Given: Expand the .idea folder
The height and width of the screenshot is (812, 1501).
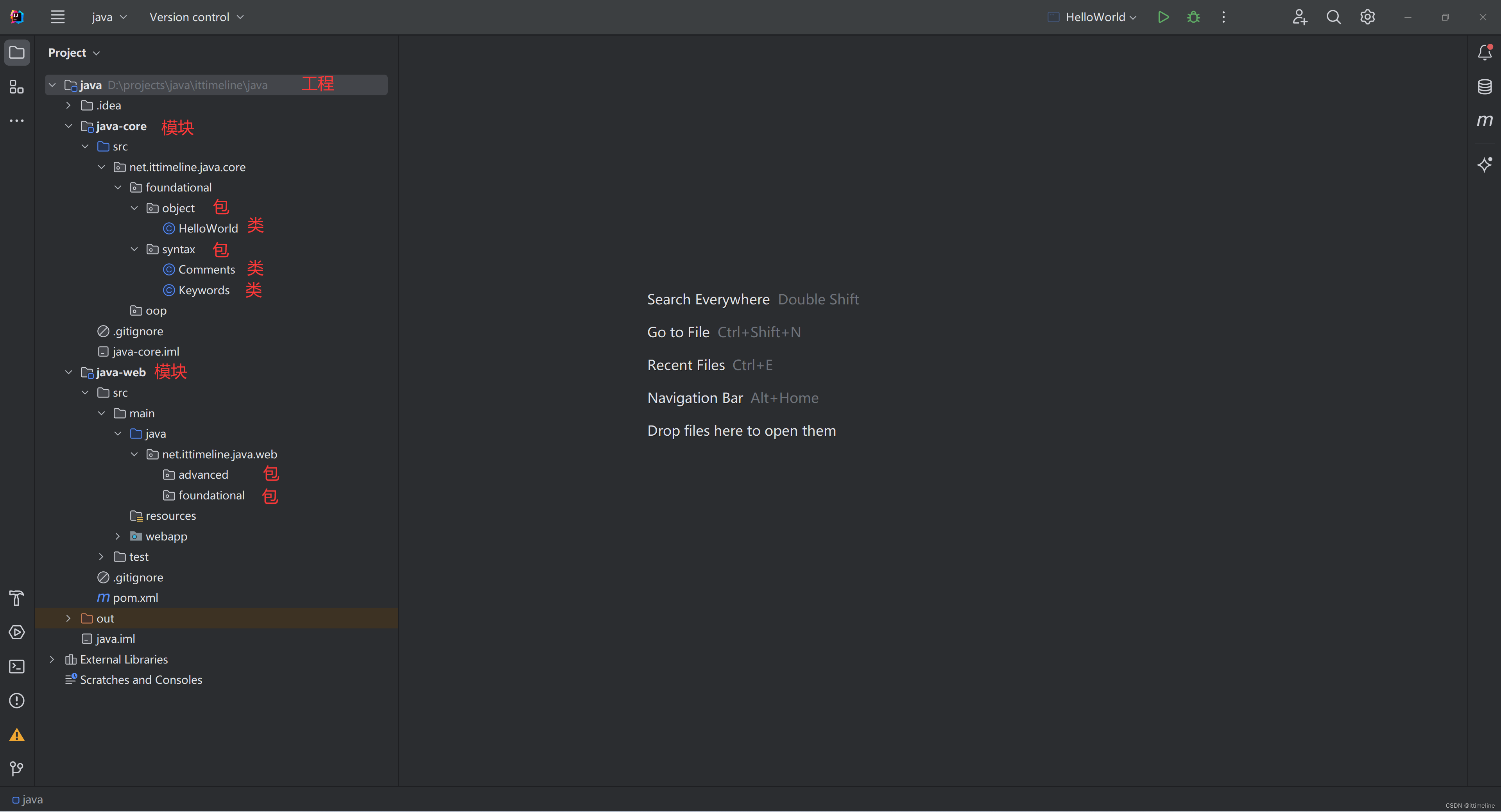Looking at the screenshot, I should tap(68, 106).
